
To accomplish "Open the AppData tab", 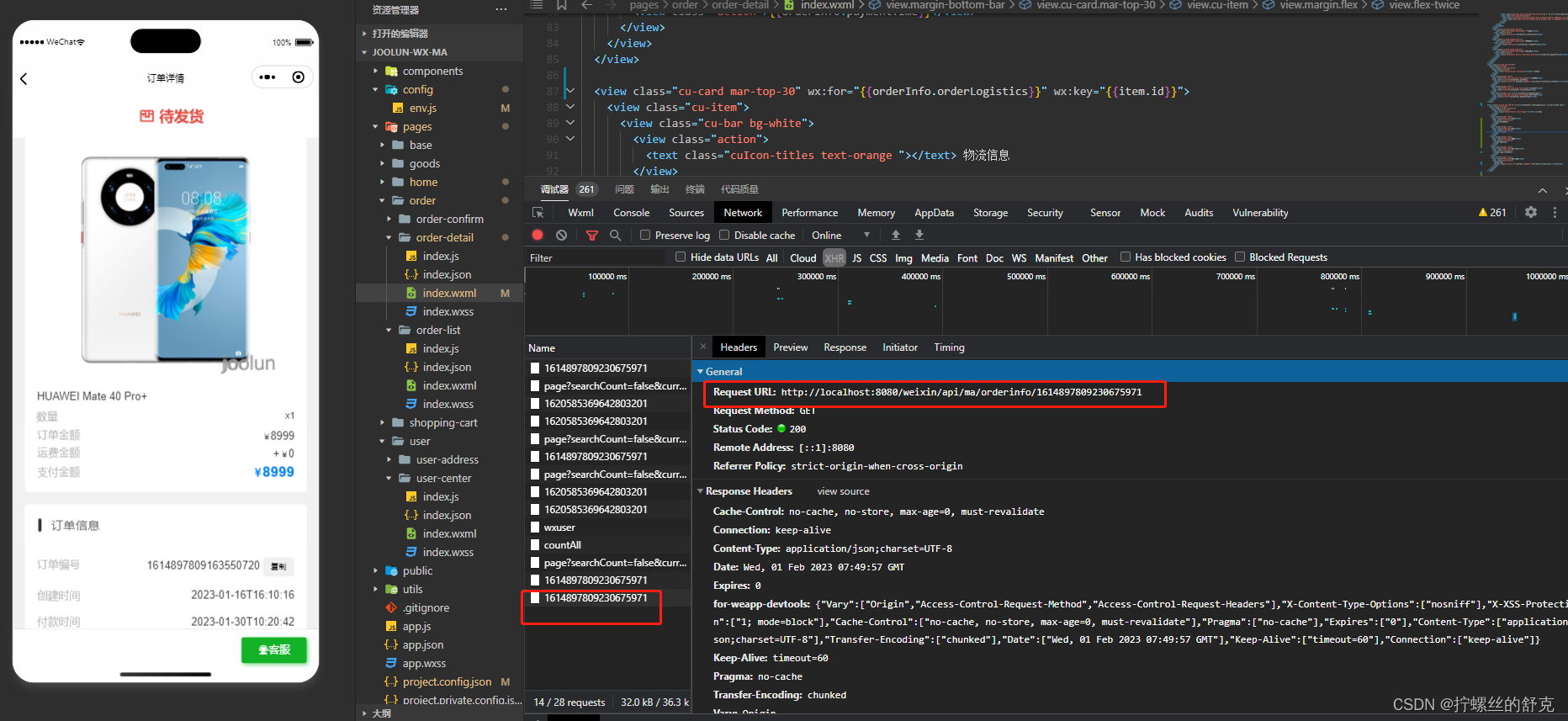I will (934, 213).
